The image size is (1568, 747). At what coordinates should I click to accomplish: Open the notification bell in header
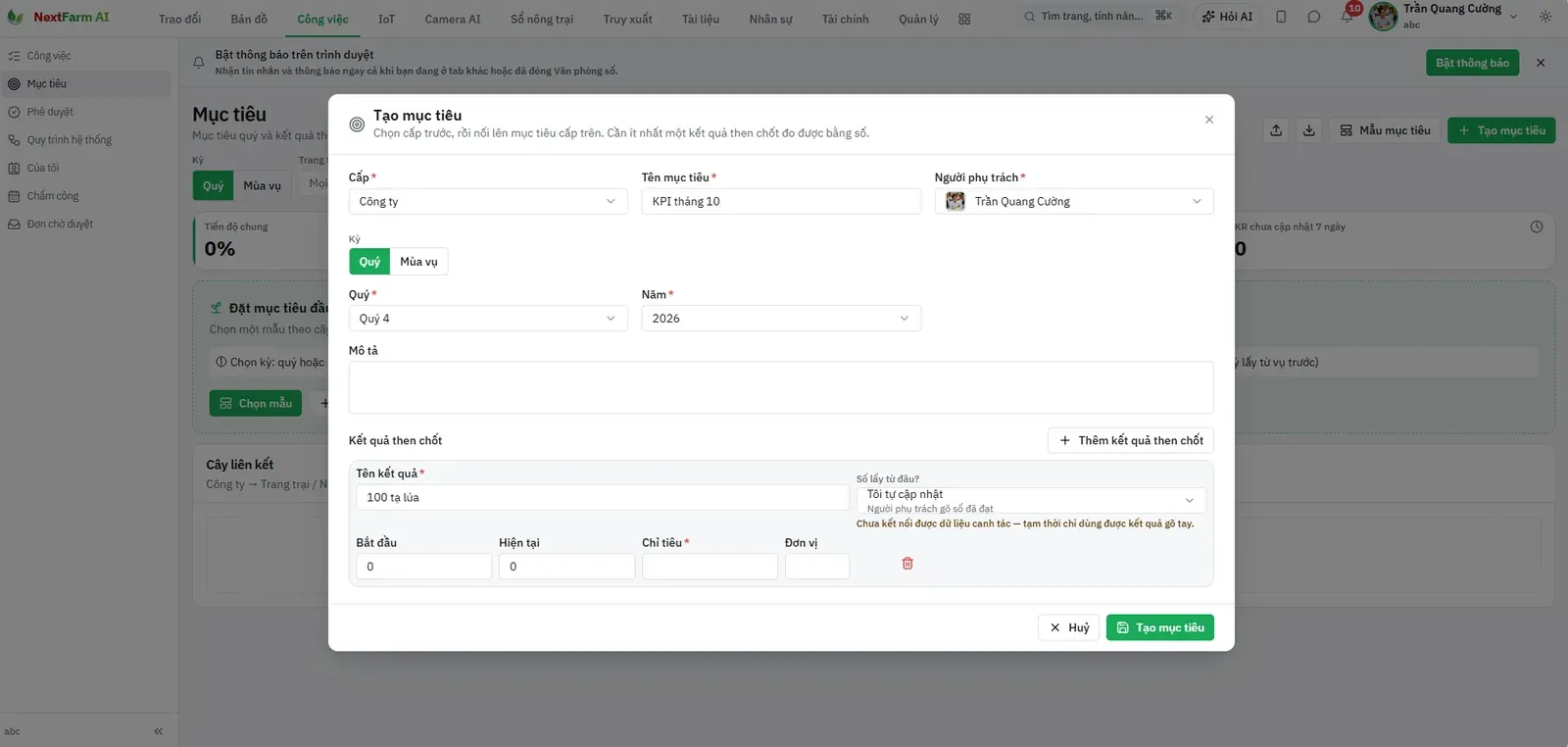(1347, 17)
